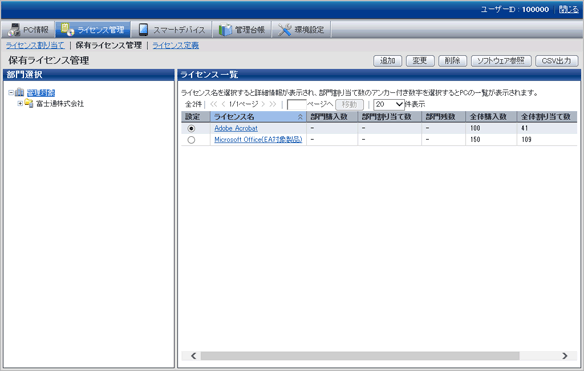This screenshot has height=371, width=584.
Task: Click the 全体割り当て数 column header
Action: pos(547,117)
